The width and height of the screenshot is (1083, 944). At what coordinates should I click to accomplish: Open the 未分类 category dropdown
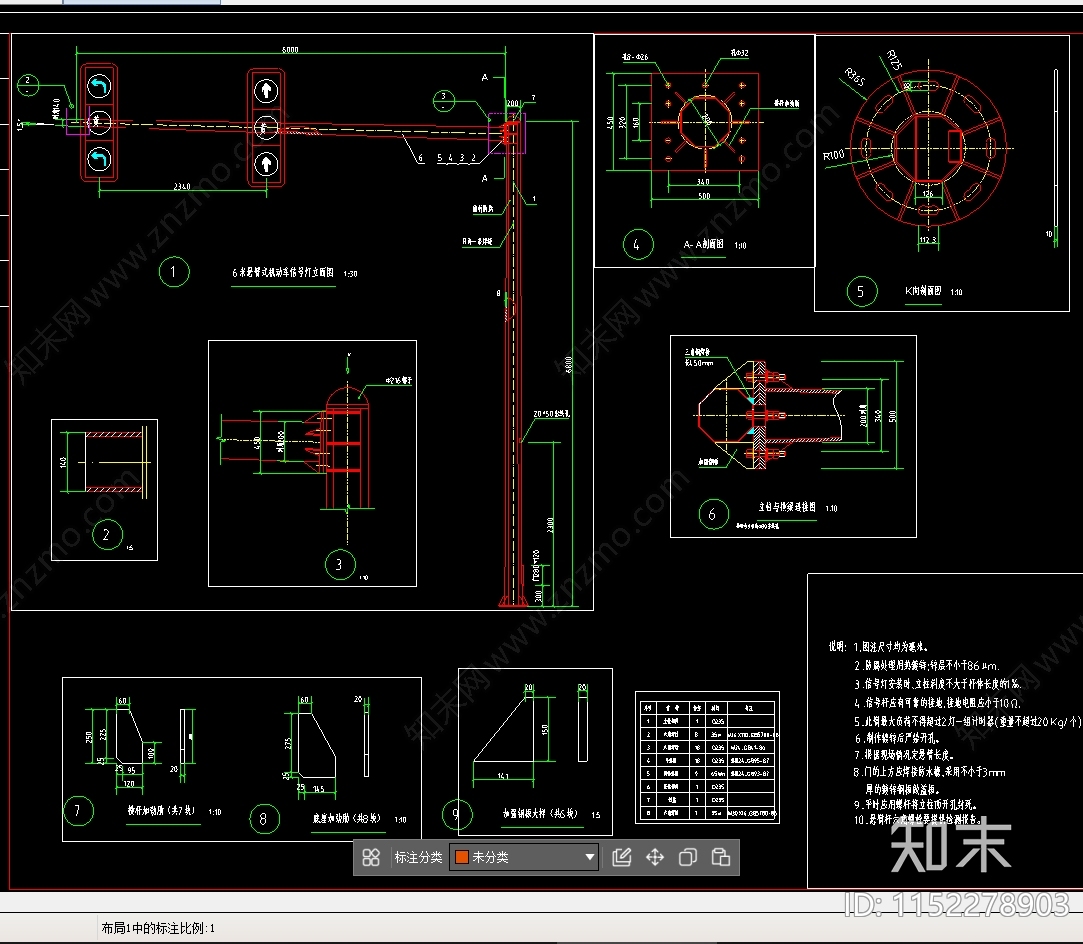tap(524, 857)
